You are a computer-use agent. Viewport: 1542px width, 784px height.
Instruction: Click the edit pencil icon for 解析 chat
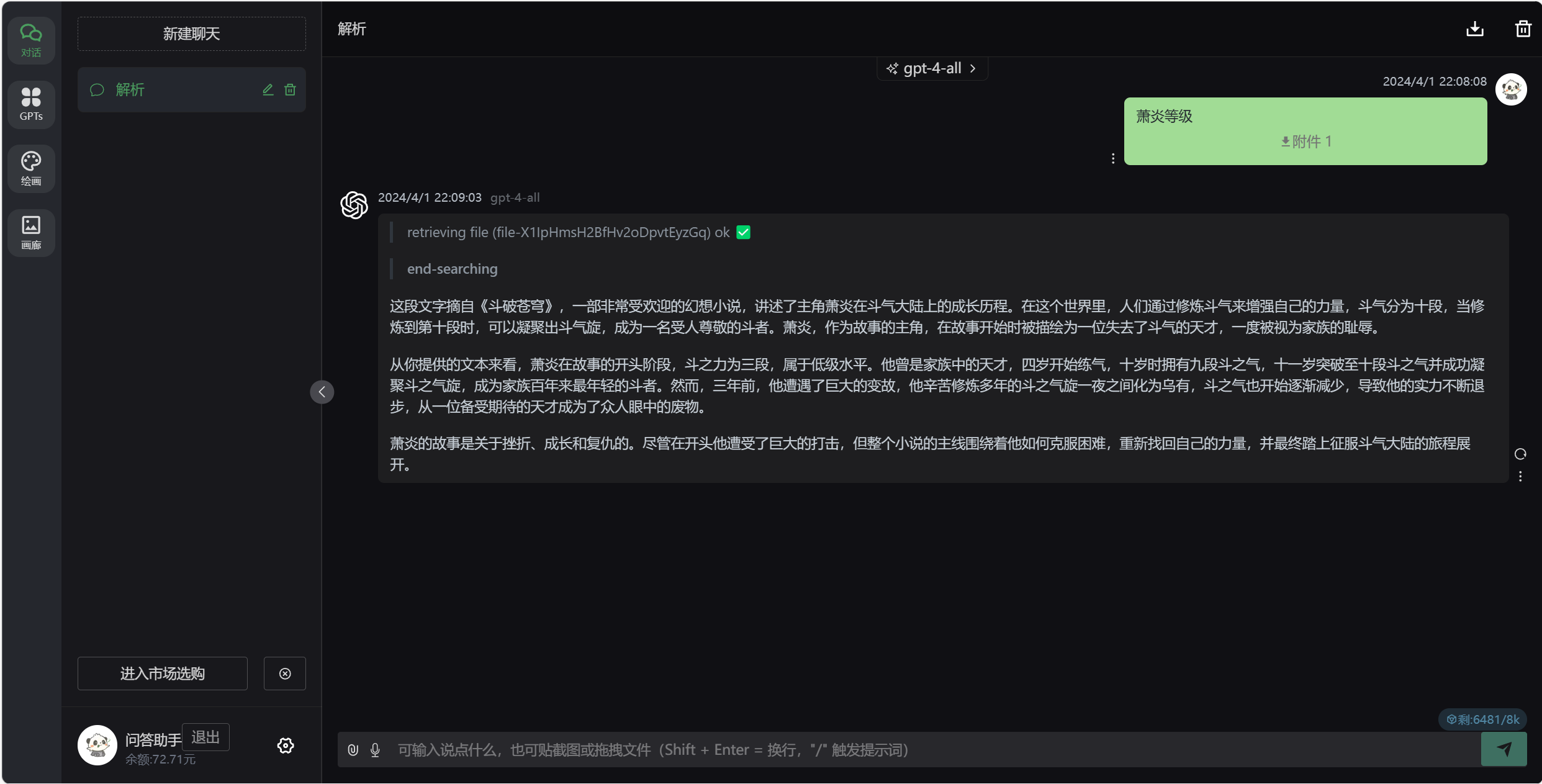[268, 90]
